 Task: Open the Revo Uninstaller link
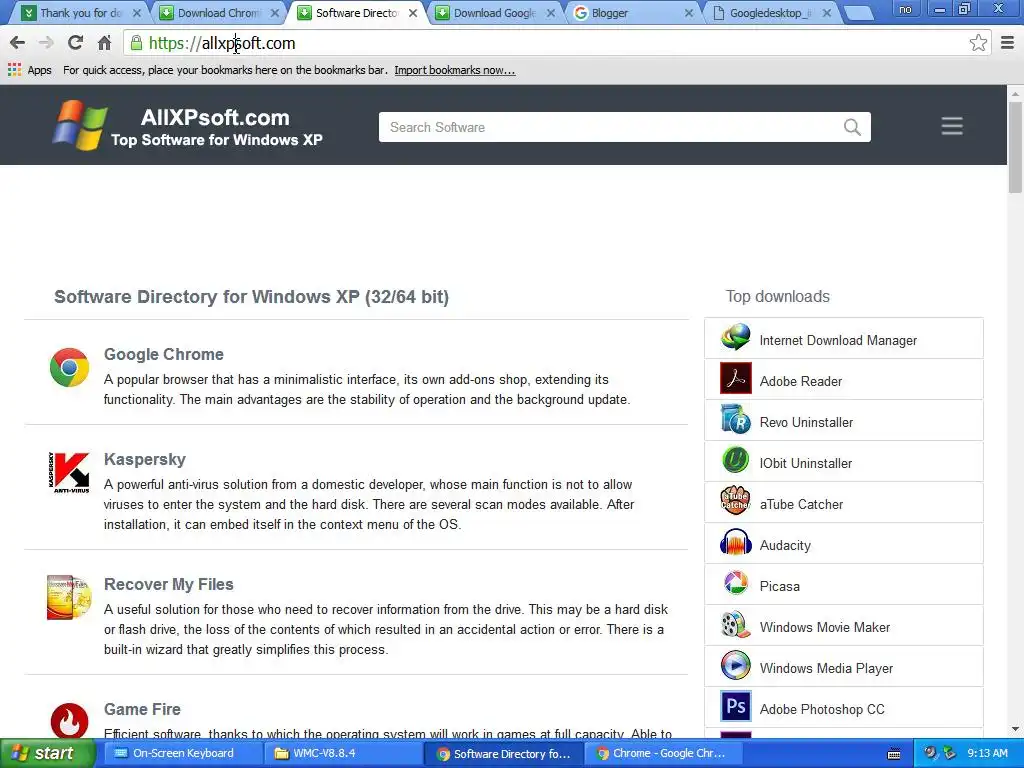click(x=806, y=423)
